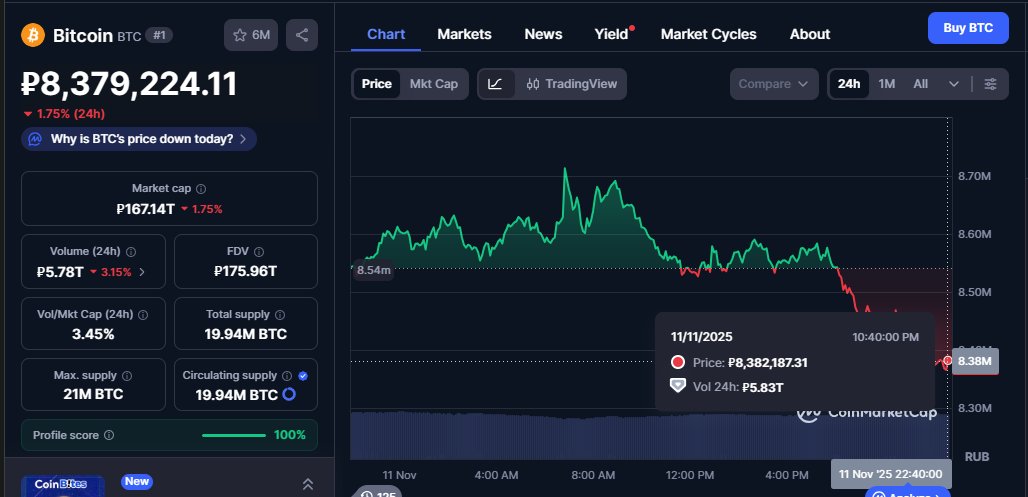1028x497 pixels.
Task: Click the ₽175.96T FDV value
Action: (x=246, y=271)
